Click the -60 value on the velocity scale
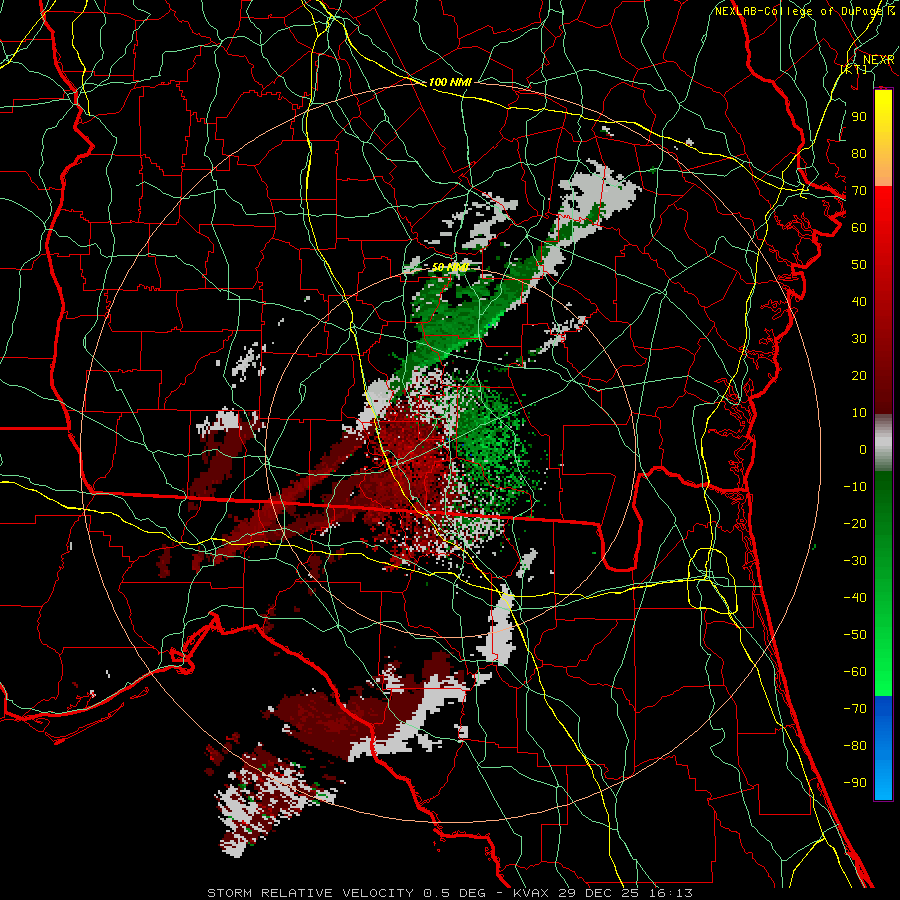The image size is (900, 900). pos(855,672)
